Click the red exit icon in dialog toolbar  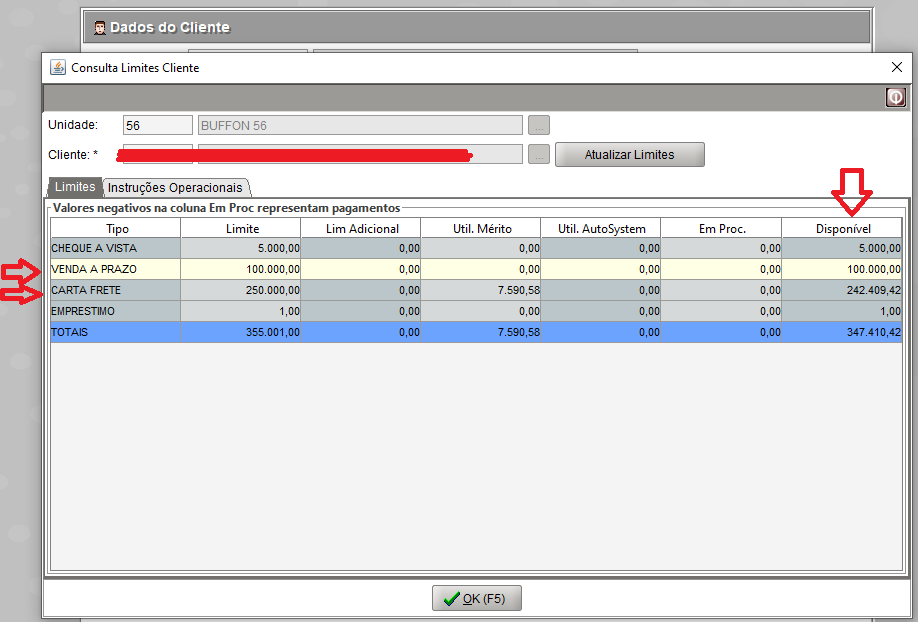pos(895,97)
